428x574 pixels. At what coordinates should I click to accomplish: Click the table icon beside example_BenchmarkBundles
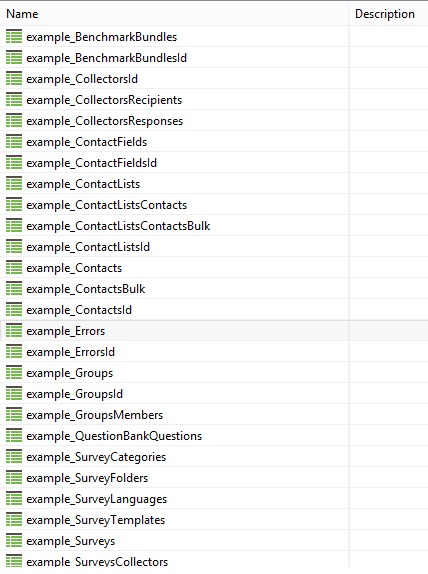(x=14, y=37)
